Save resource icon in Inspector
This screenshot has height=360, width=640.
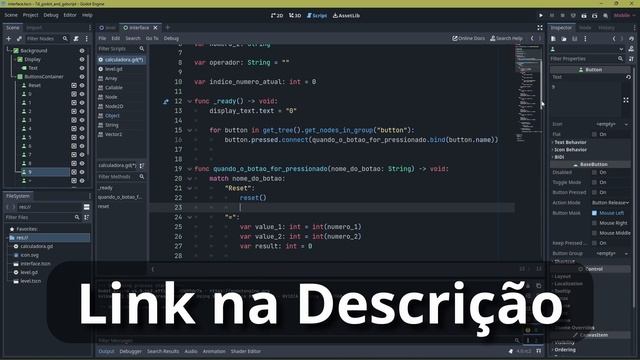tap(575, 39)
